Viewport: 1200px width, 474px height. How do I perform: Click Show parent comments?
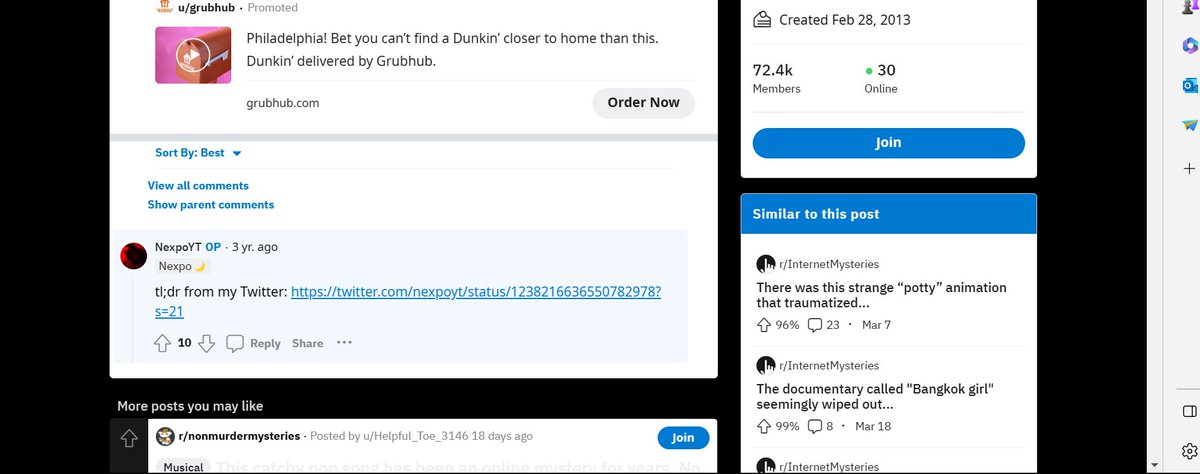pos(211,205)
